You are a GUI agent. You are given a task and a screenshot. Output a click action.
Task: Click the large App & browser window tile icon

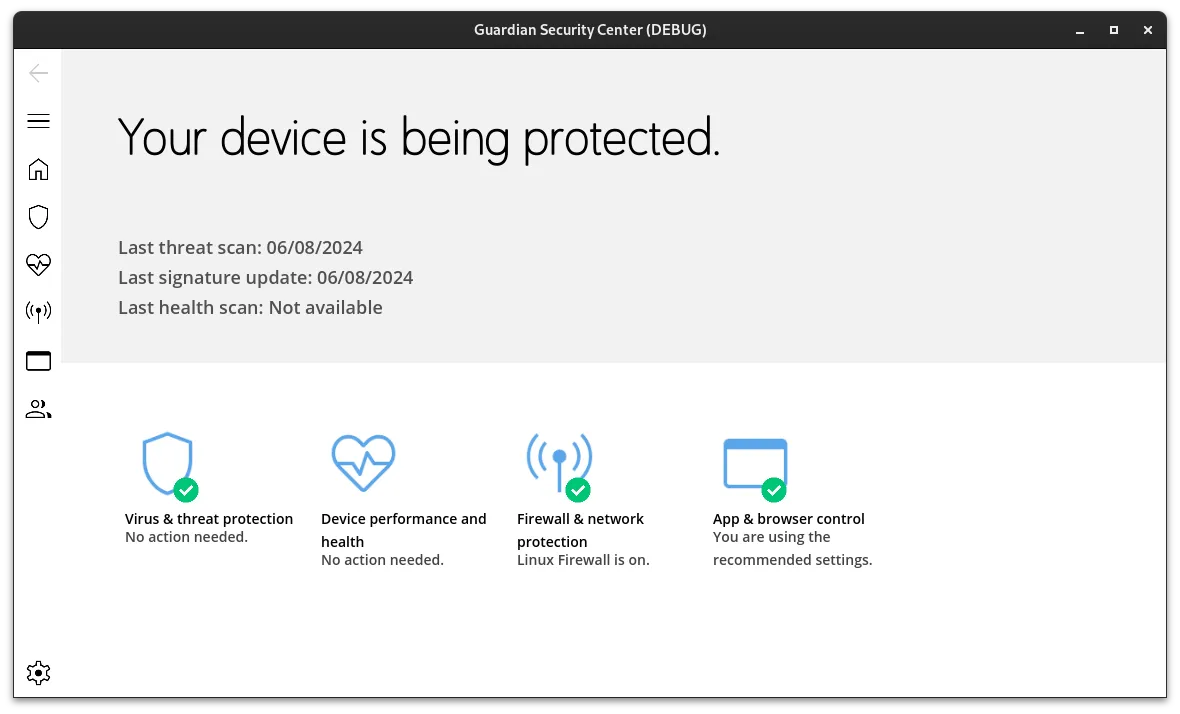[x=755, y=464]
